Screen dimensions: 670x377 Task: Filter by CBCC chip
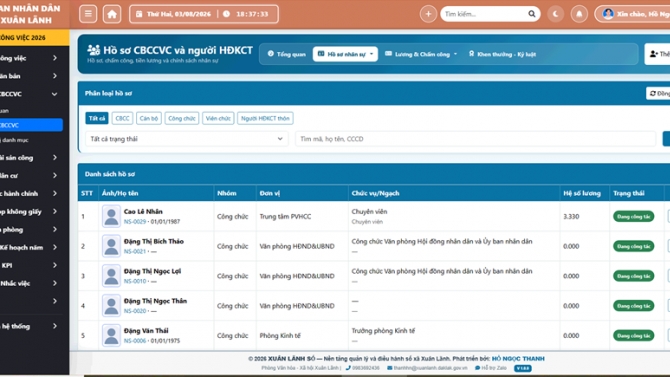click(122, 118)
